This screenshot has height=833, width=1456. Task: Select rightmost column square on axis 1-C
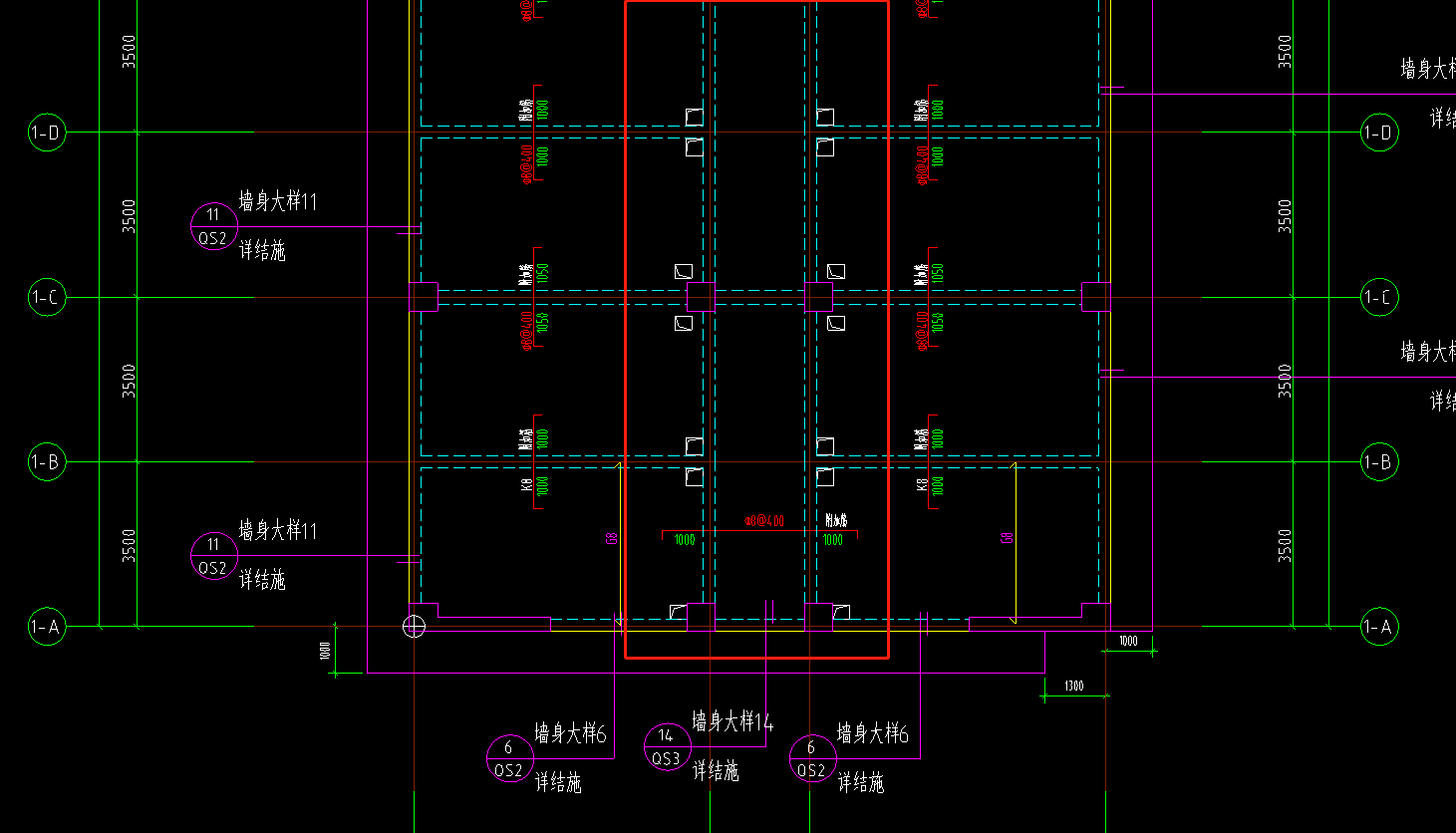point(1096,297)
